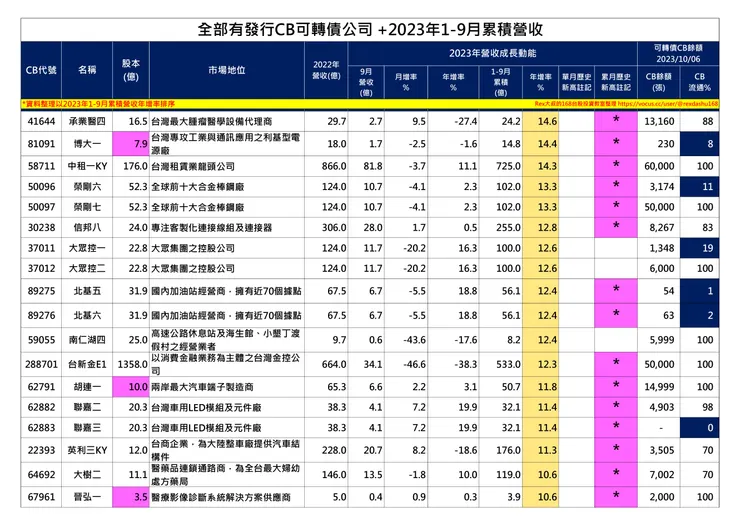Viewport: 740px width, 523px height.
Task: Click the 月增率% column header
Action: pyautogui.click(x=406, y=82)
